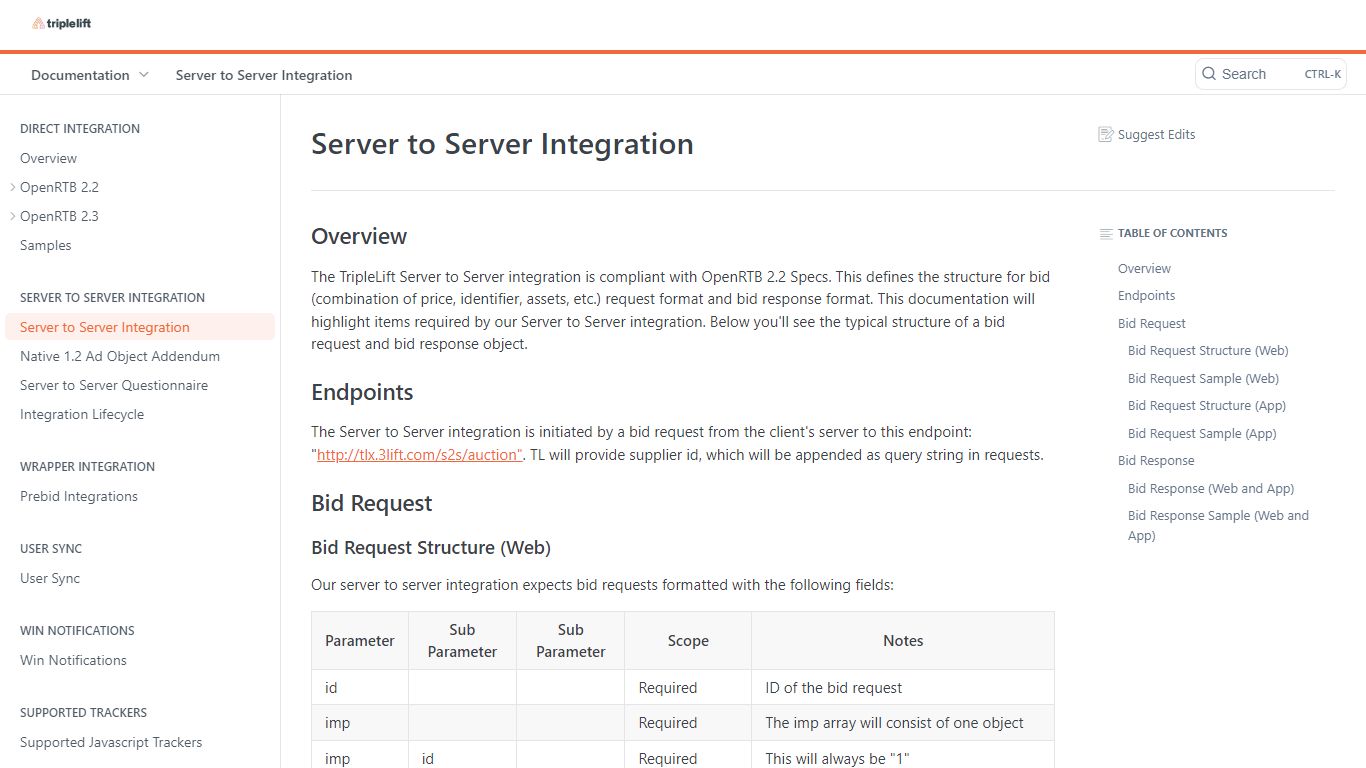Click the Endpoints heading in article
Screen dimensions: 1366x768
click(362, 392)
